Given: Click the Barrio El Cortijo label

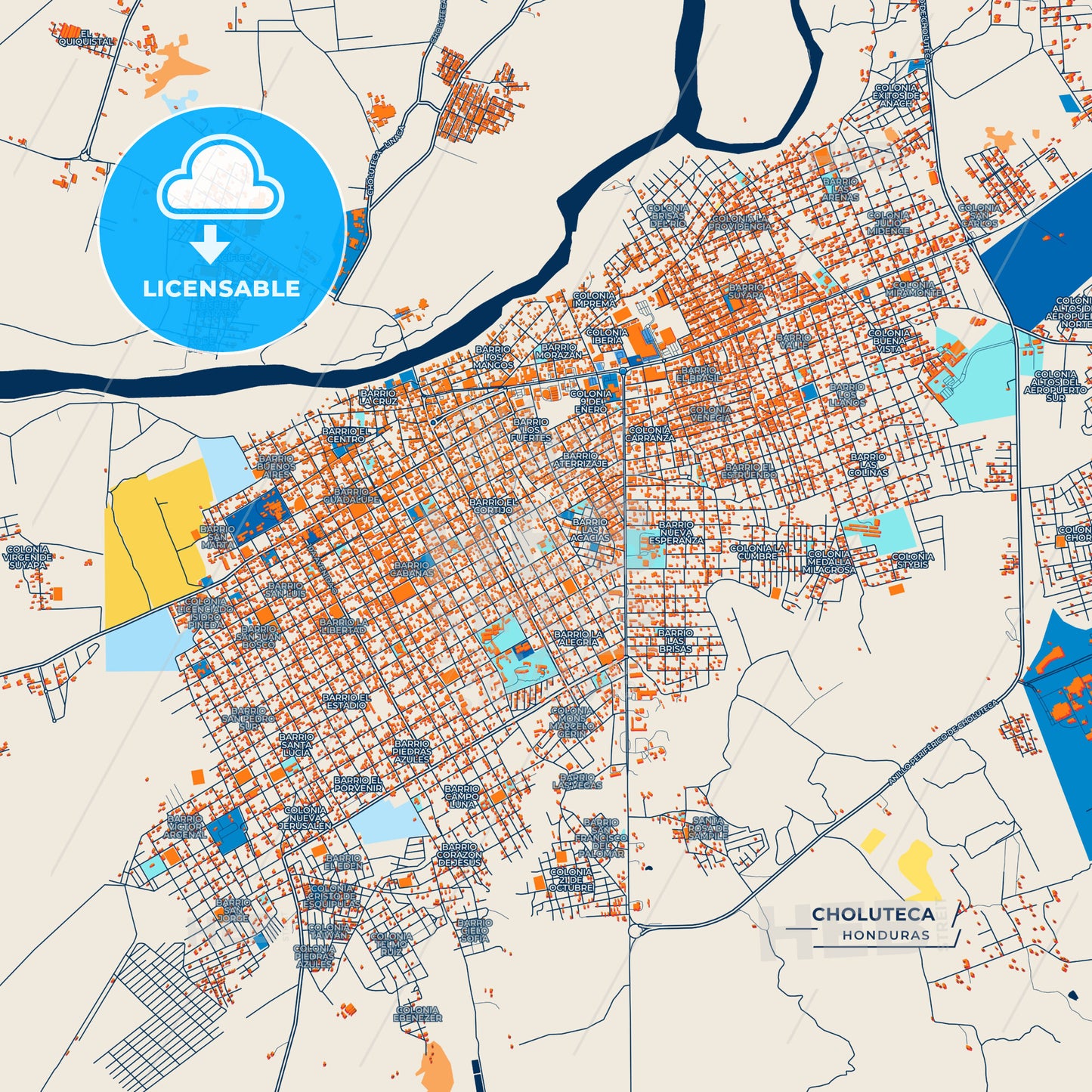Looking at the screenshot, I should (x=493, y=506).
